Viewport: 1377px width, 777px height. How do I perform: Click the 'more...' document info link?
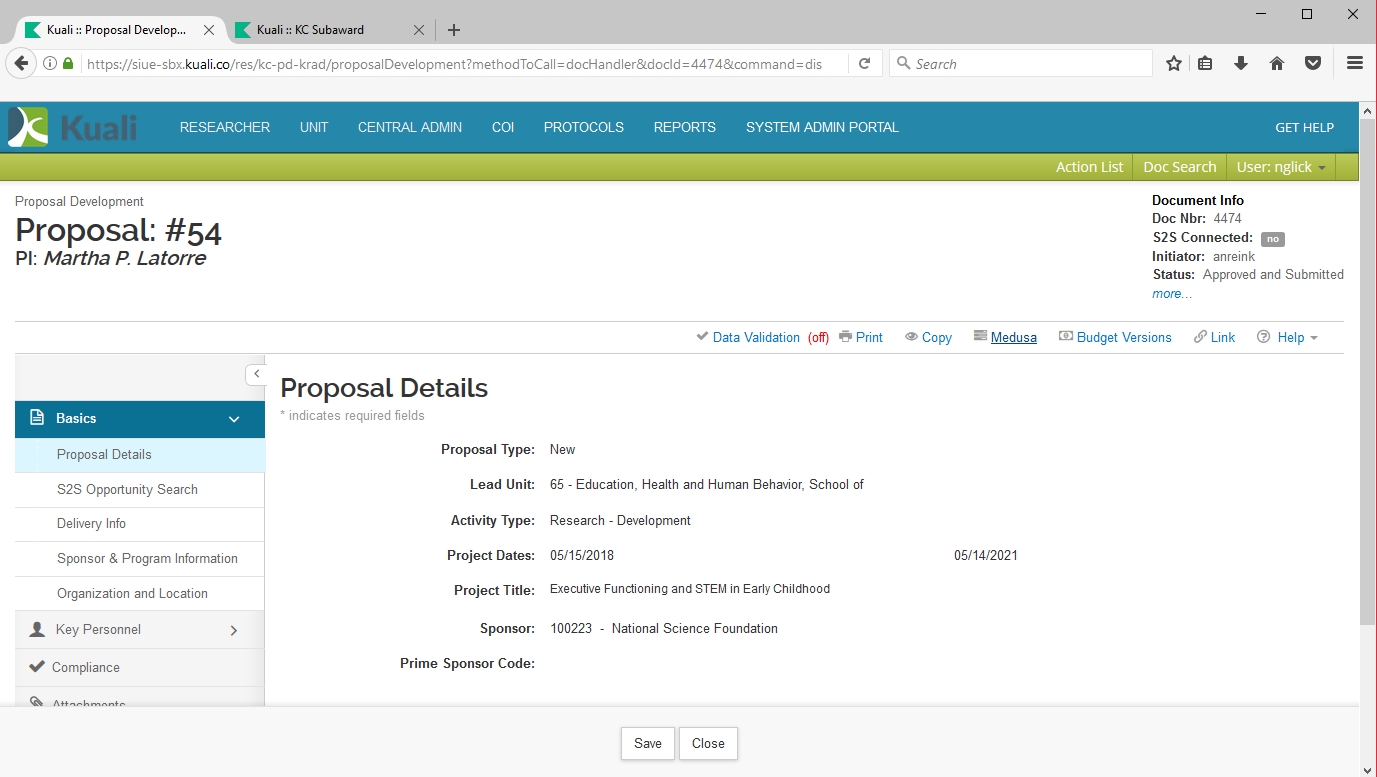point(1171,294)
